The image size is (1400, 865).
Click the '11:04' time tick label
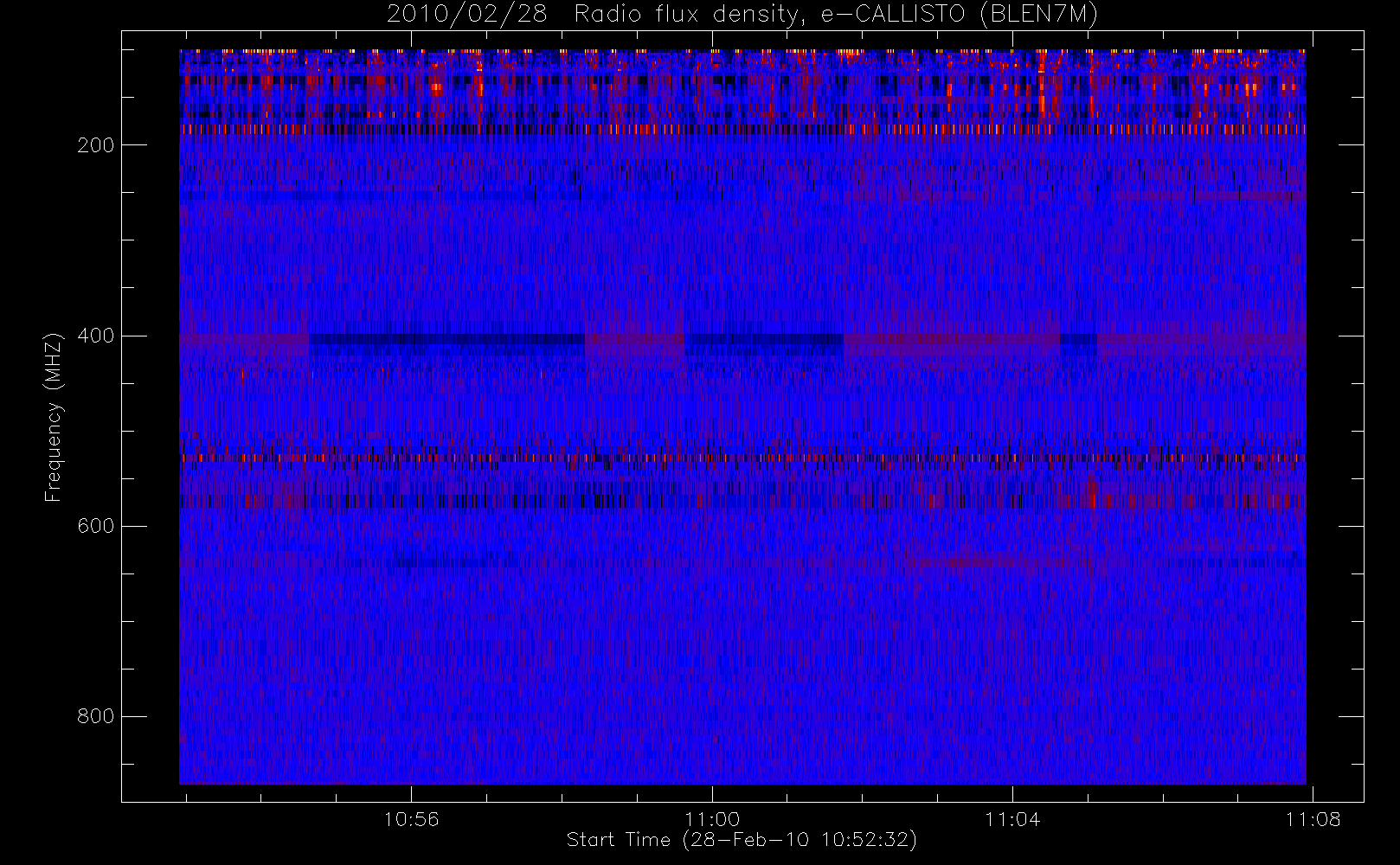click(x=1012, y=819)
